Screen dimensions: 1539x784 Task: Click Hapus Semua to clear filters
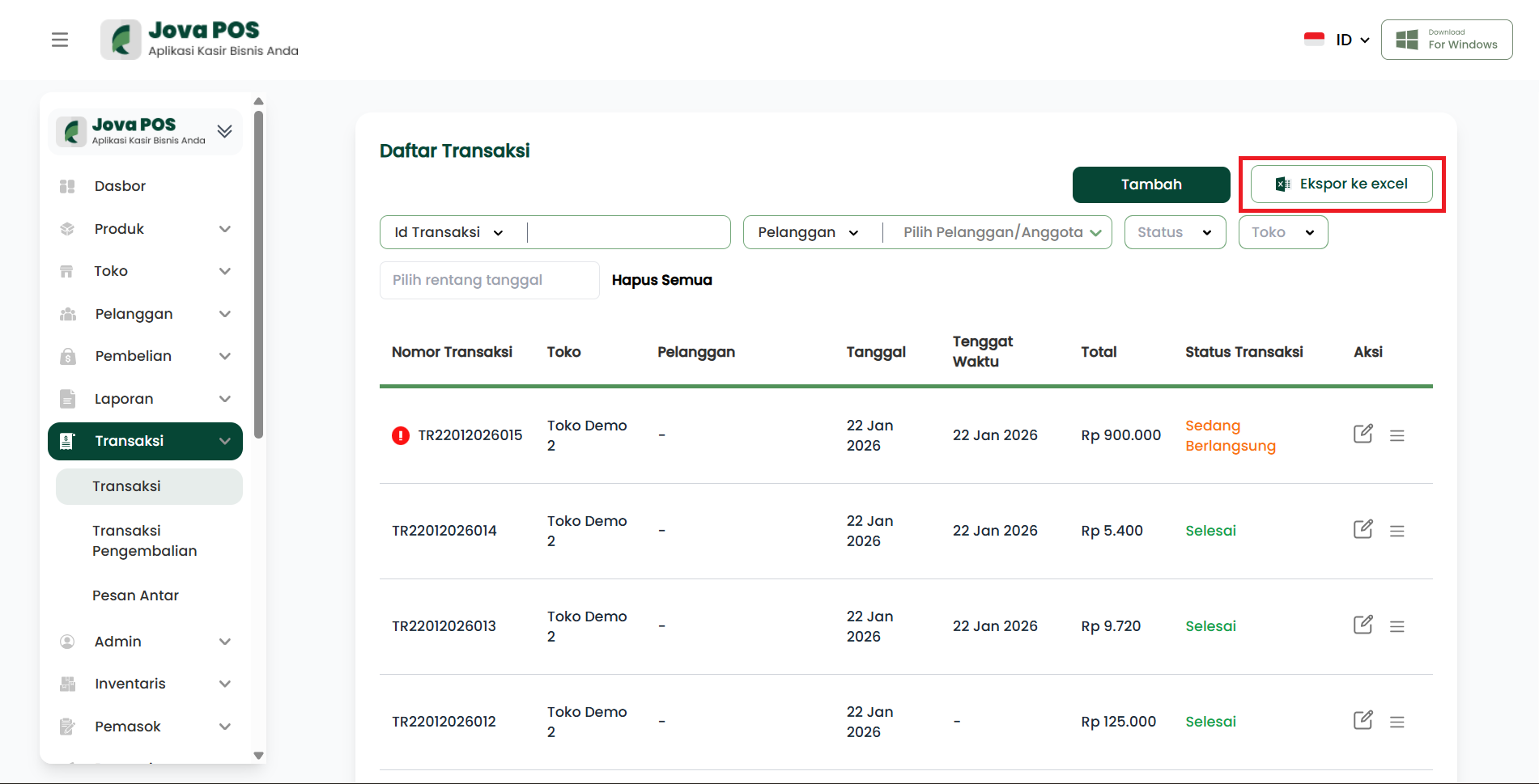tap(661, 280)
